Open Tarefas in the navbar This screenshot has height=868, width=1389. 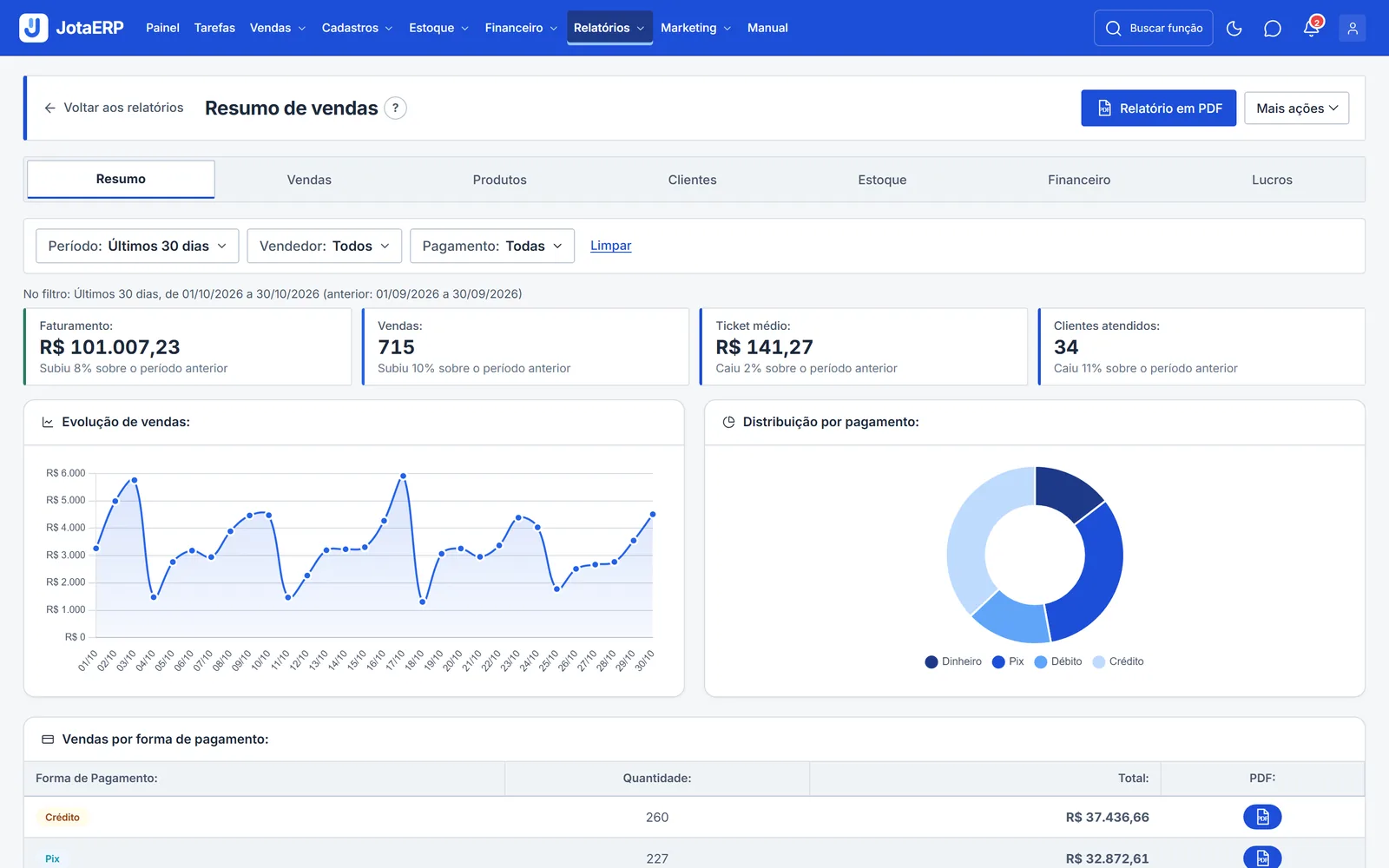point(214,28)
